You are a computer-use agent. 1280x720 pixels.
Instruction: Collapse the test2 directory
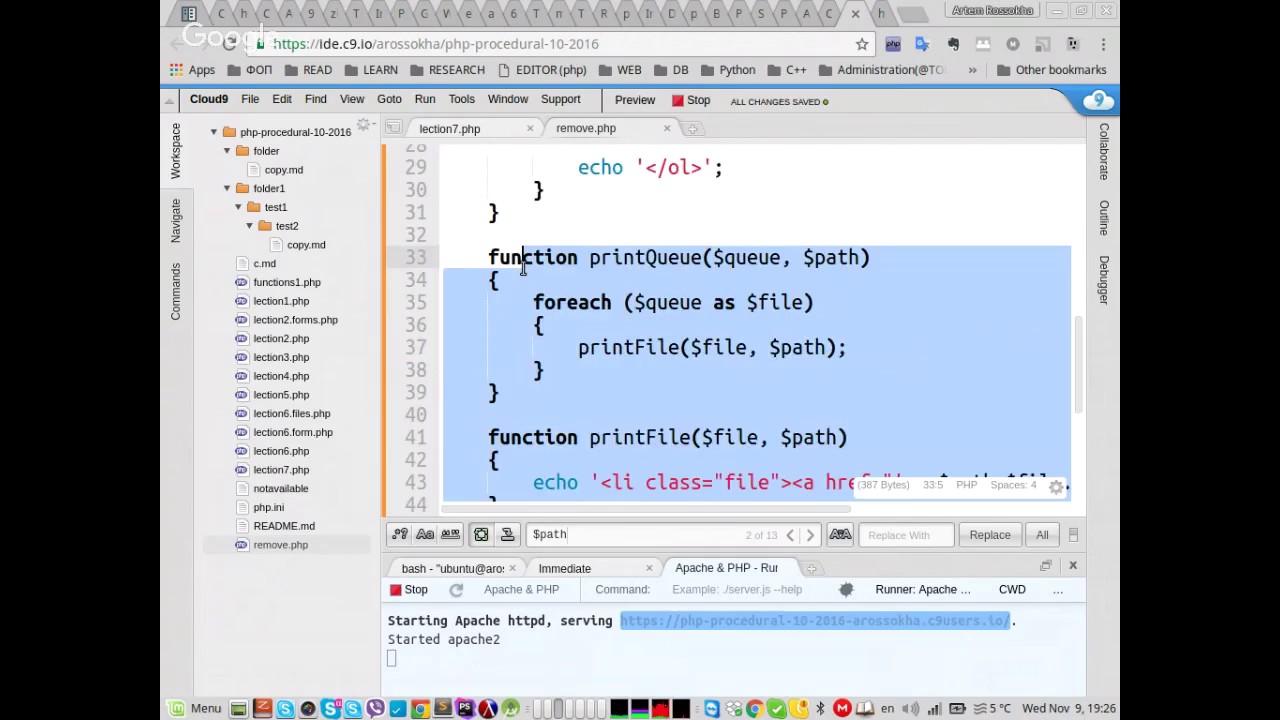coord(249,226)
